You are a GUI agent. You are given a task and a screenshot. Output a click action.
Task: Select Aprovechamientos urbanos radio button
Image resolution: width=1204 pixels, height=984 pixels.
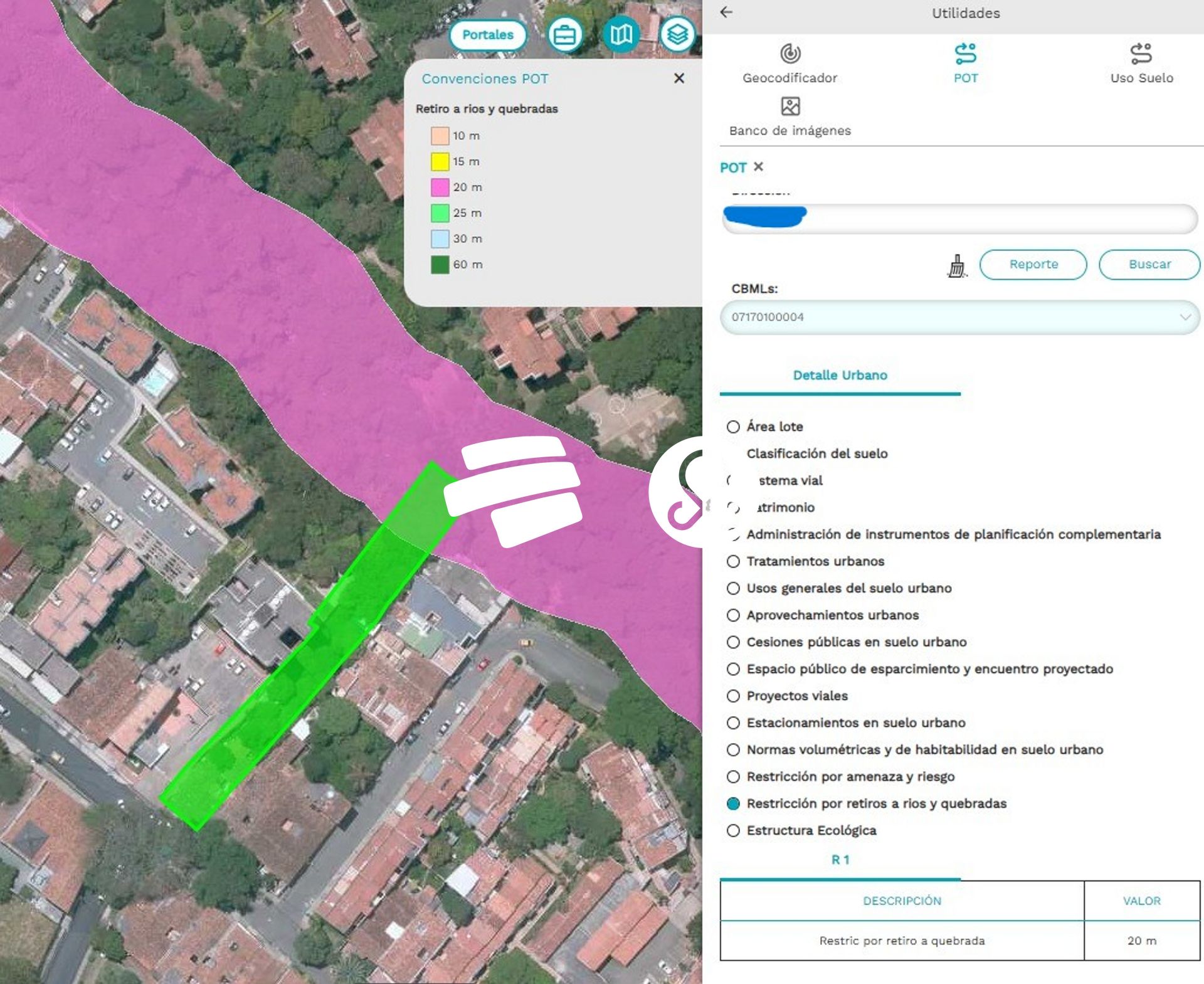(733, 616)
